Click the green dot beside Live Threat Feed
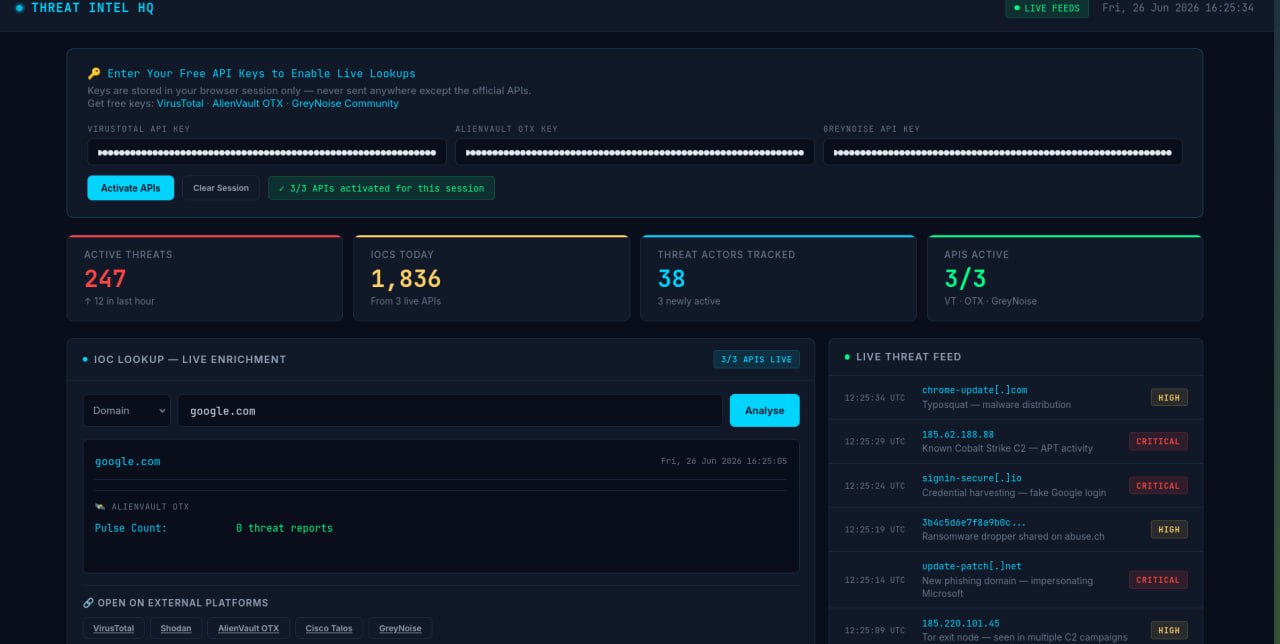1280x644 pixels. [847, 357]
